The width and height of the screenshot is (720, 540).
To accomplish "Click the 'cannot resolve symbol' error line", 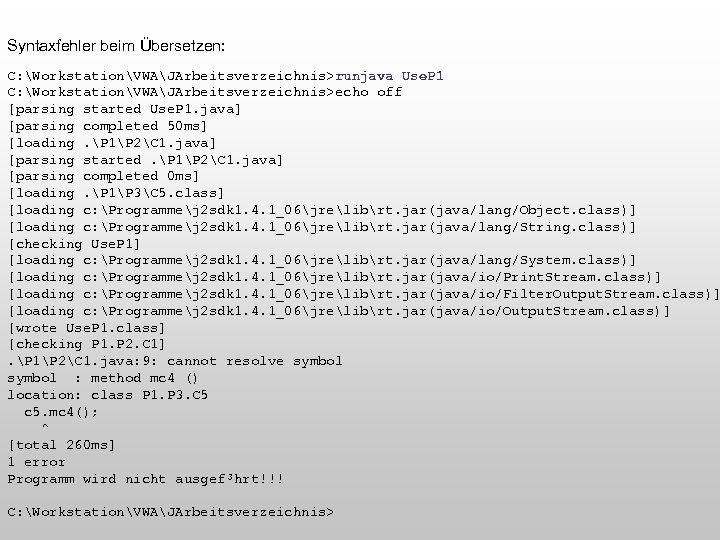I will point(175,361).
